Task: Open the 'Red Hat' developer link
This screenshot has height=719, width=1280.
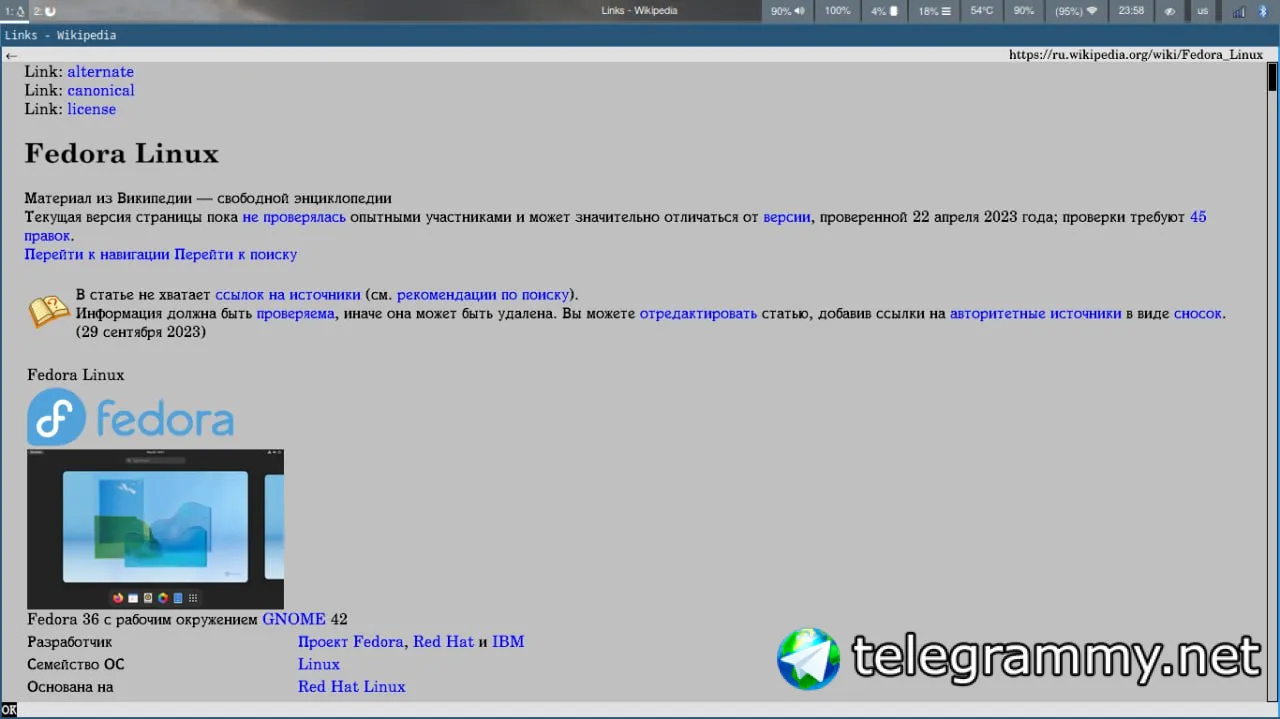Action: [443, 642]
